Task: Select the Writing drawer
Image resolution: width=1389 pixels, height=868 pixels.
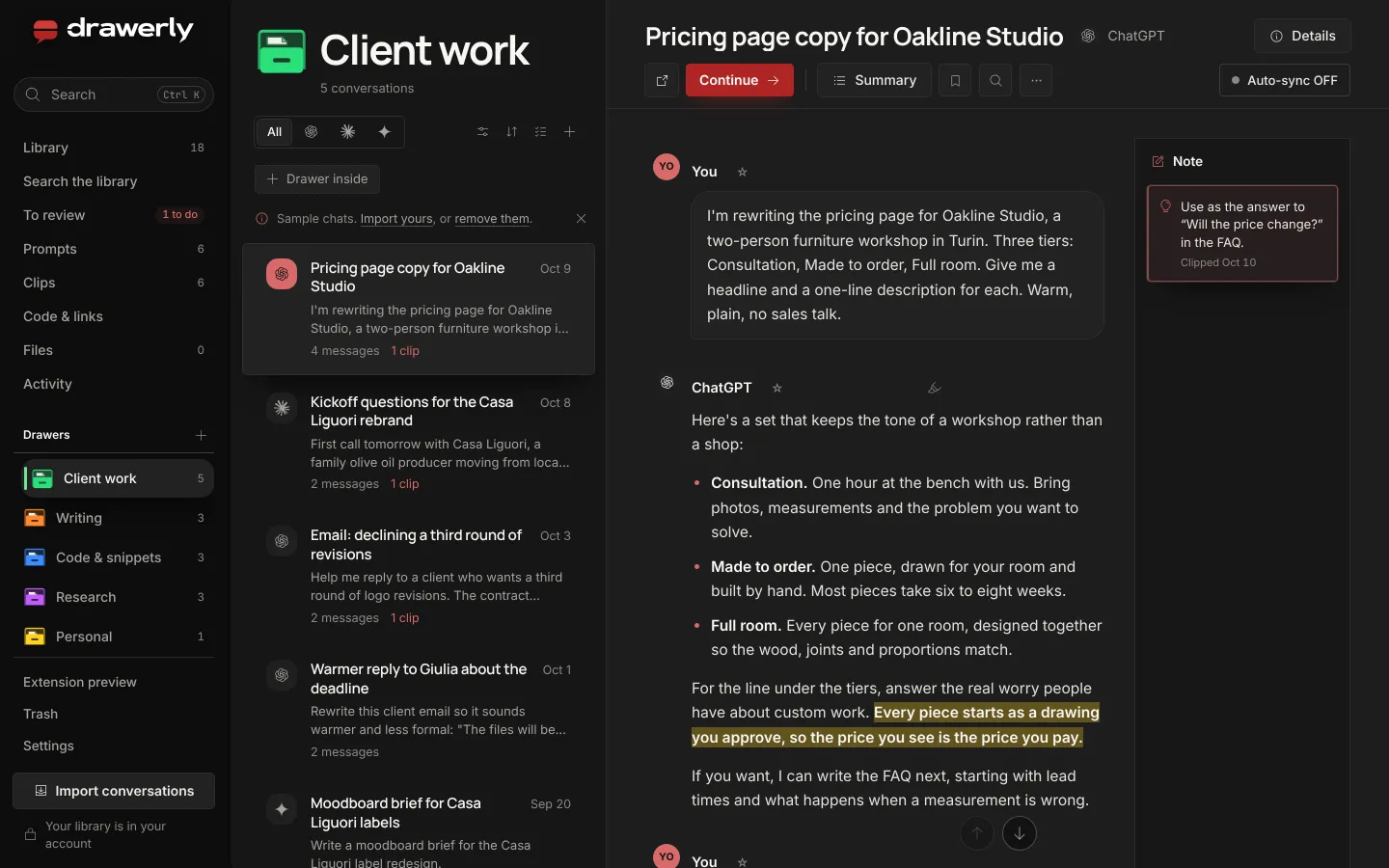Action: (114, 518)
